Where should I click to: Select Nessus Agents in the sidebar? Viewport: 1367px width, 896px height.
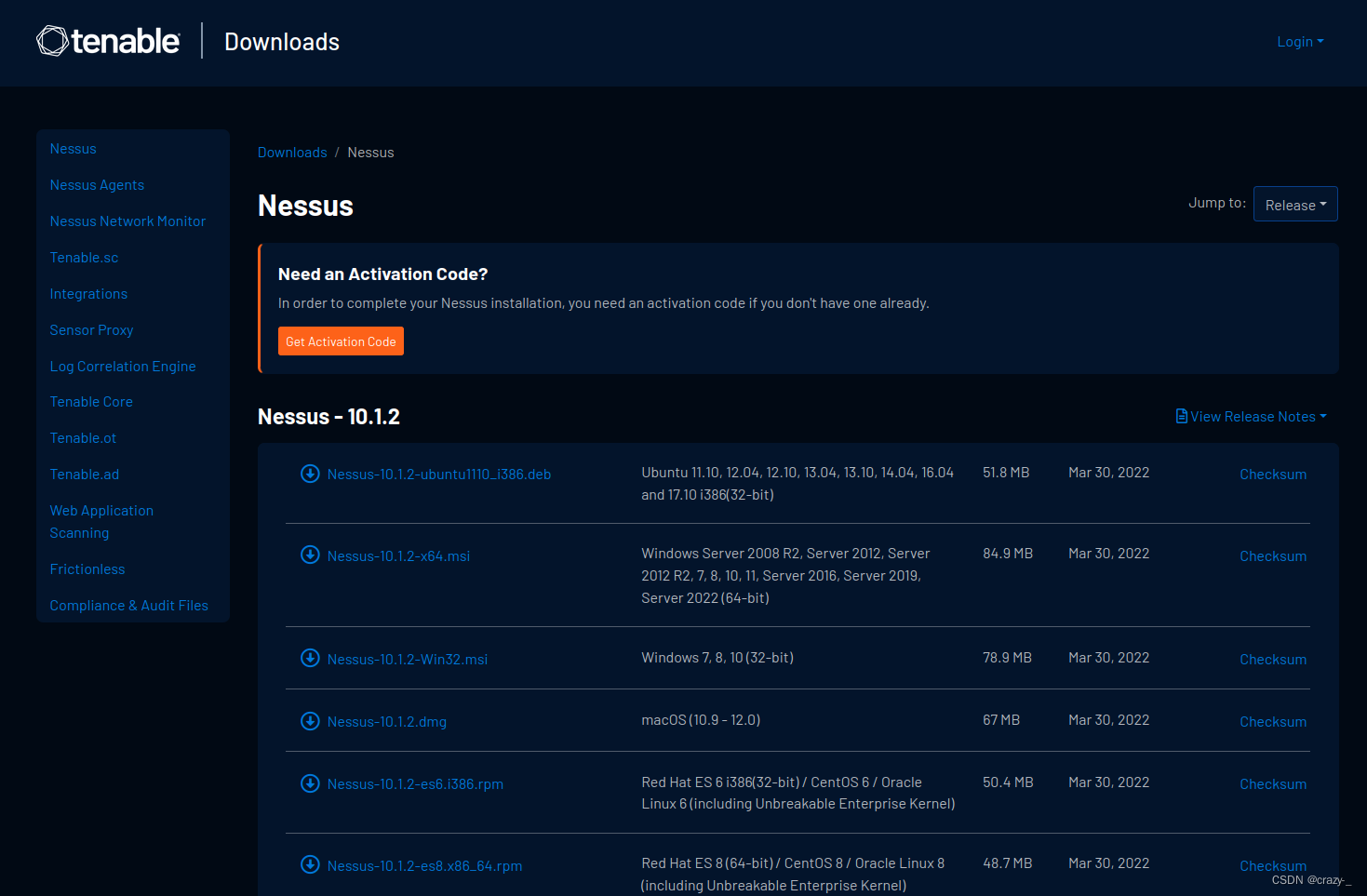pos(97,185)
